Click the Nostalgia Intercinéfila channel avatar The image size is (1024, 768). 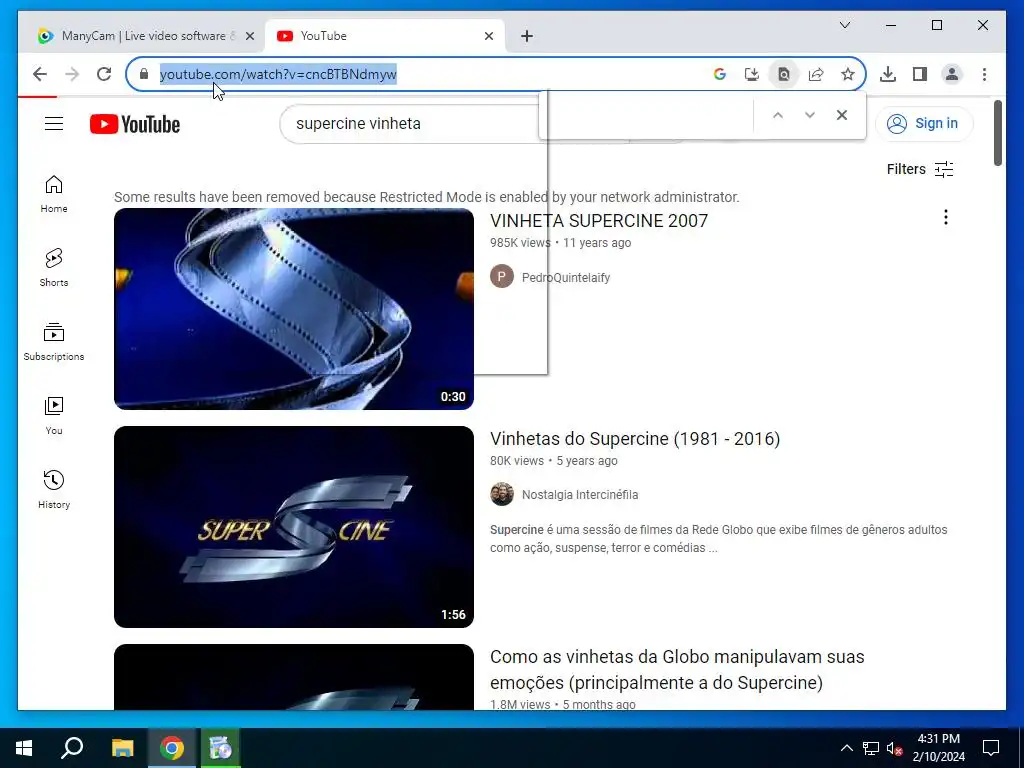[x=502, y=494]
